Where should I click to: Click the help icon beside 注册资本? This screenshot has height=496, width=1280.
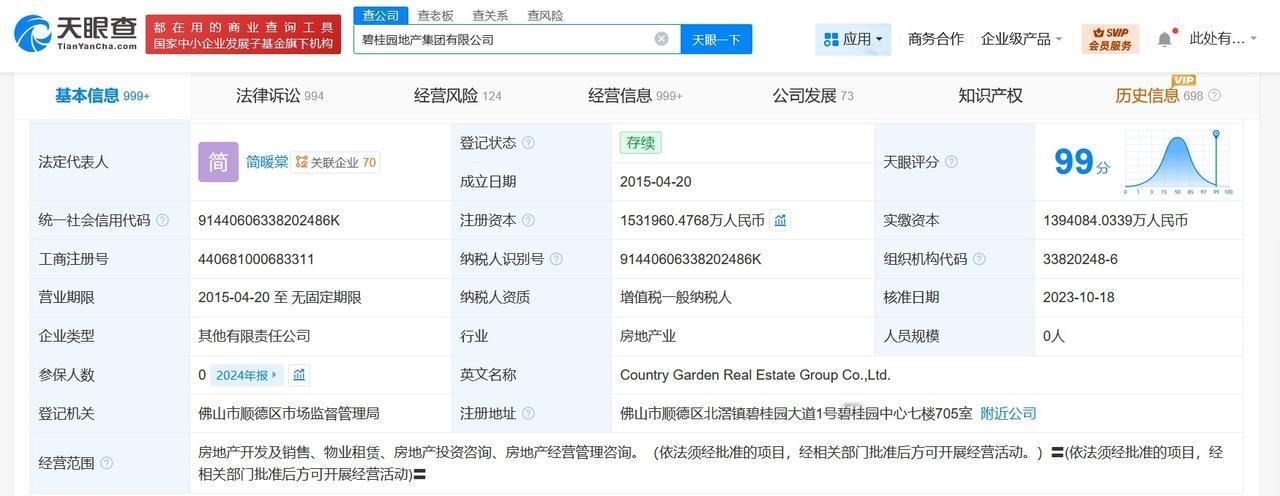(x=528, y=220)
